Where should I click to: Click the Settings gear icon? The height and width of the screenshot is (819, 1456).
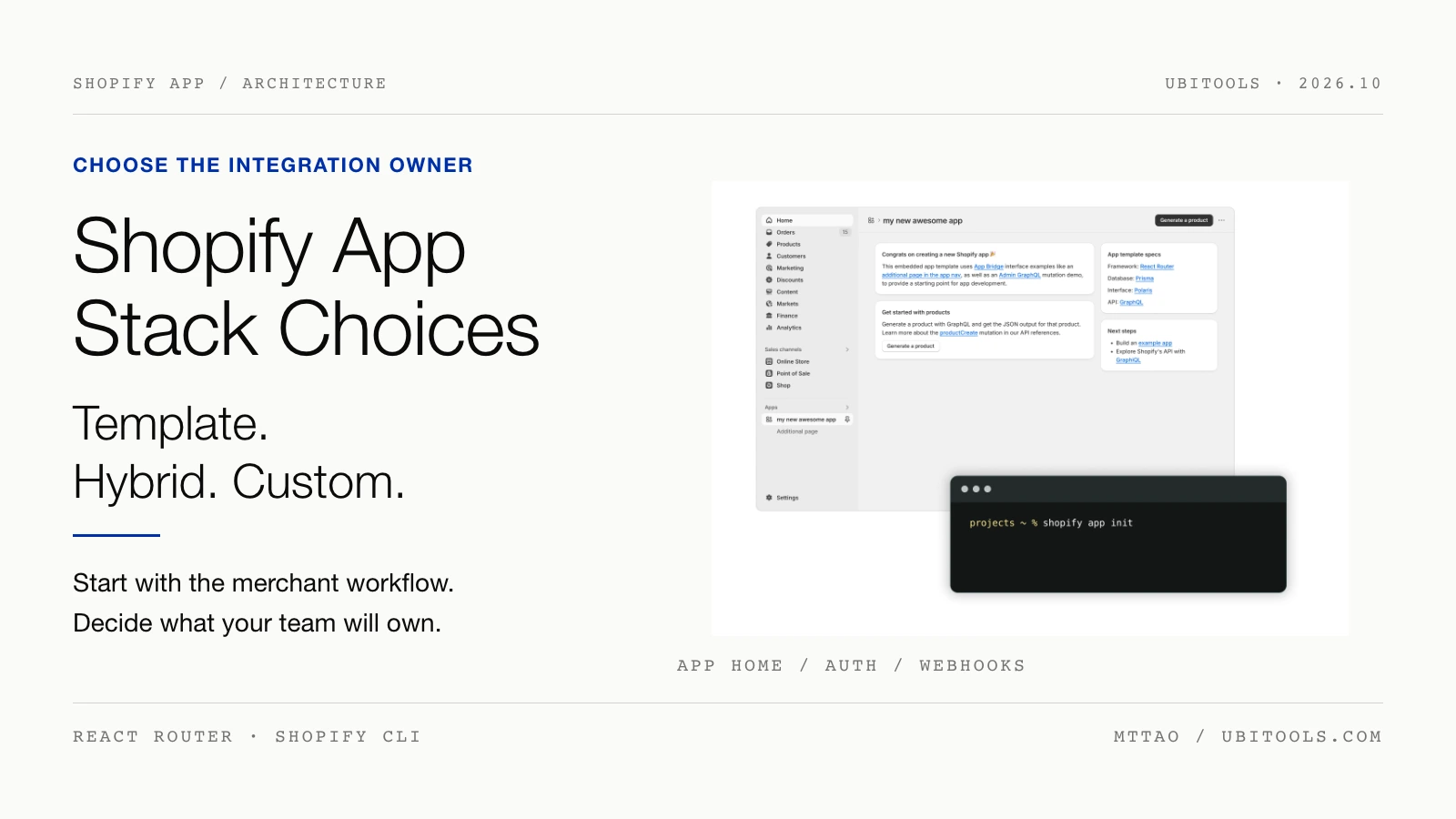pos(769,498)
